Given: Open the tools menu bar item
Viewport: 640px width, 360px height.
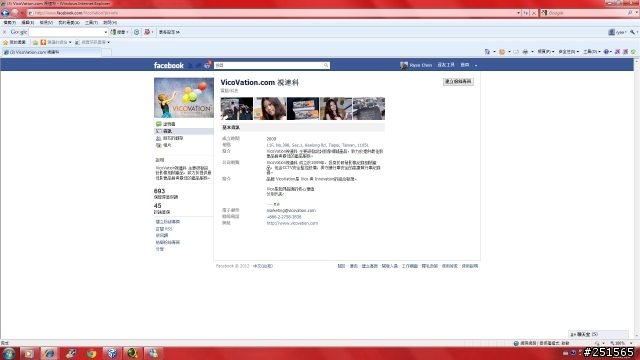Looking at the screenshot, I should [91, 22].
